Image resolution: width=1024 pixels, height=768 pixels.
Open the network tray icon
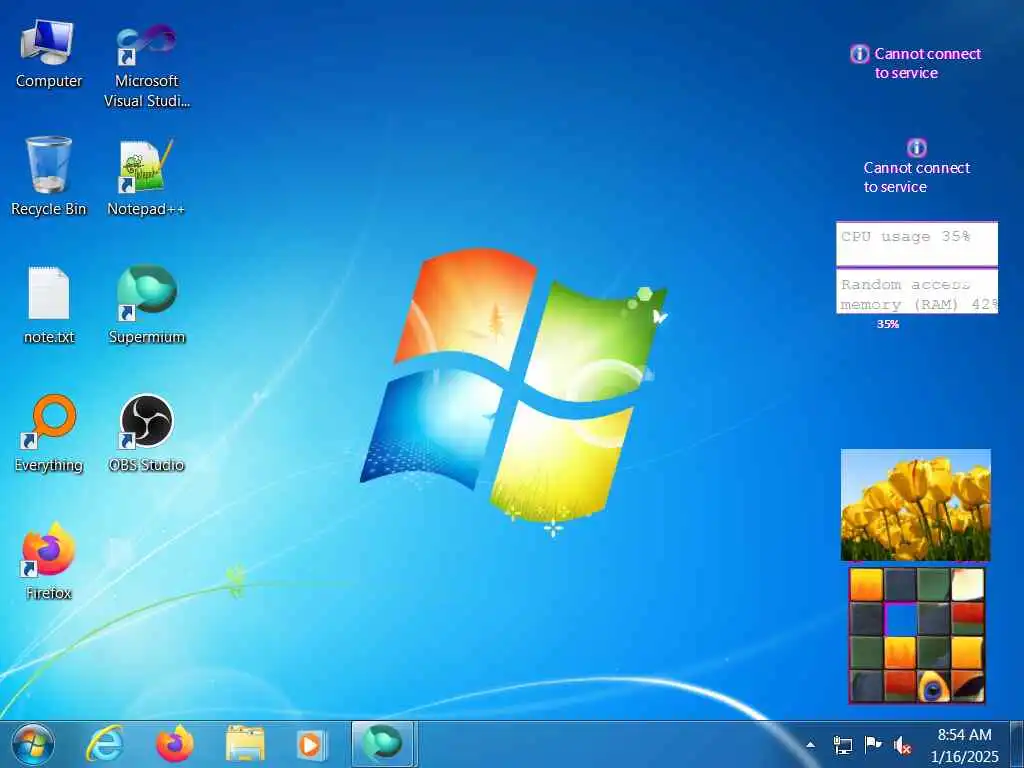point(842,745)
